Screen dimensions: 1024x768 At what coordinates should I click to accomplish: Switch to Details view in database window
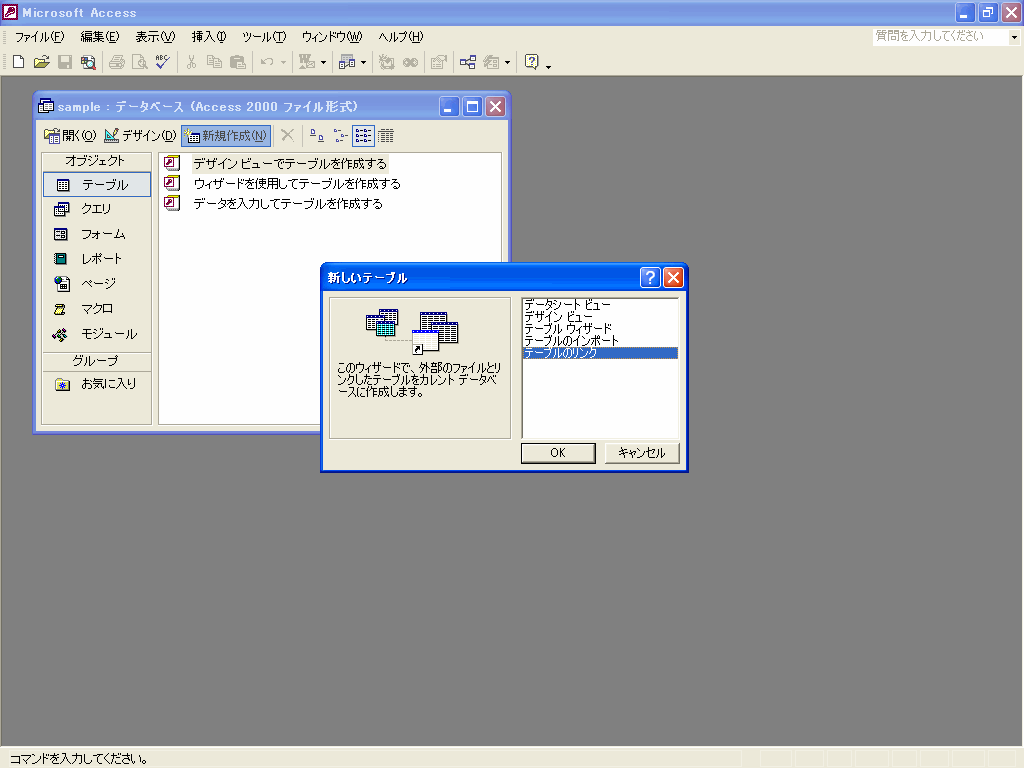click(x=386, y=136)
